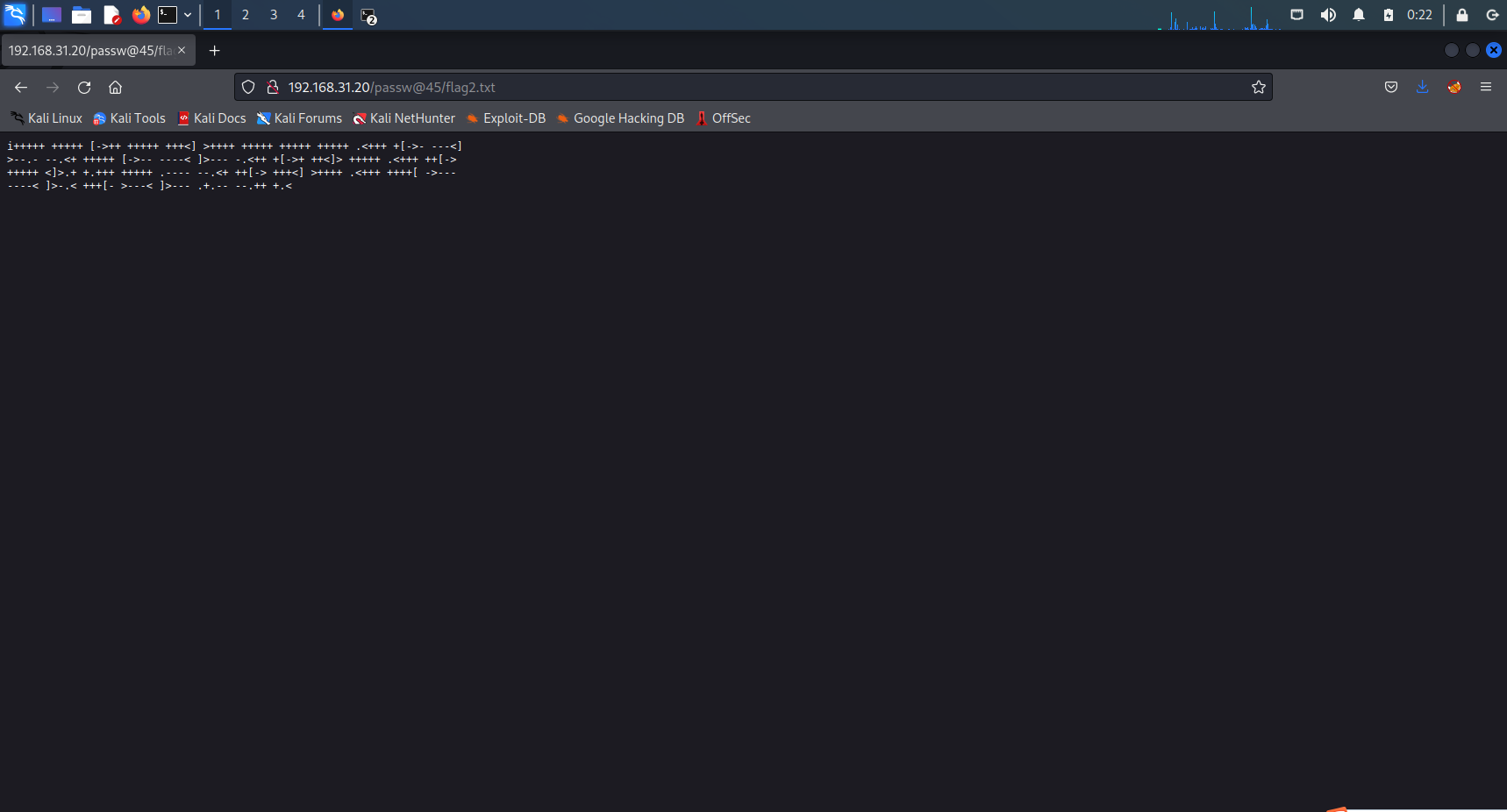This screenshot has width=1507, height=812.
Task: Open the Kali Forums bookmark
Action: click(x=299, y=118)
